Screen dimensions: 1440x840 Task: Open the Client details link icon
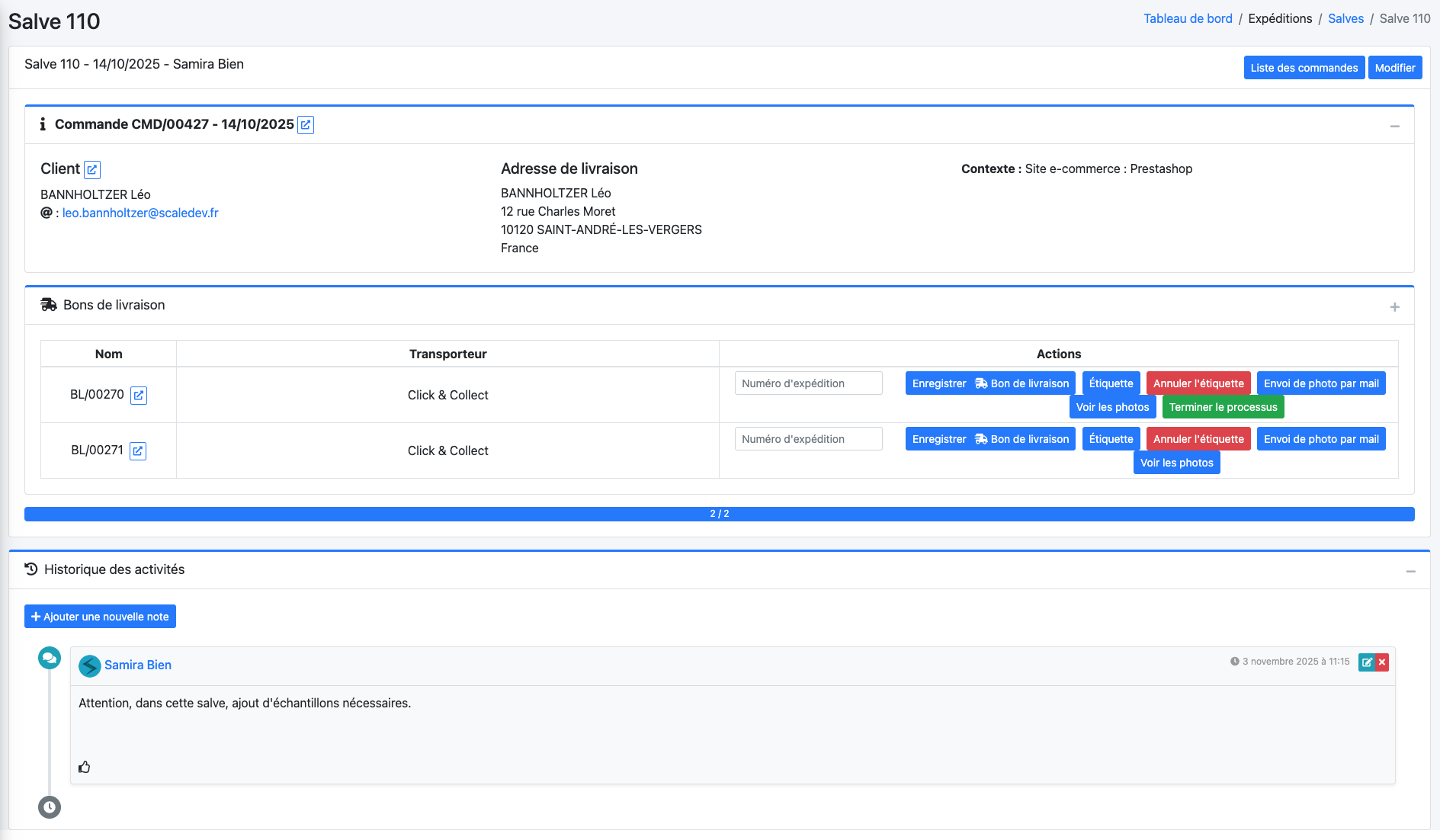92,170
